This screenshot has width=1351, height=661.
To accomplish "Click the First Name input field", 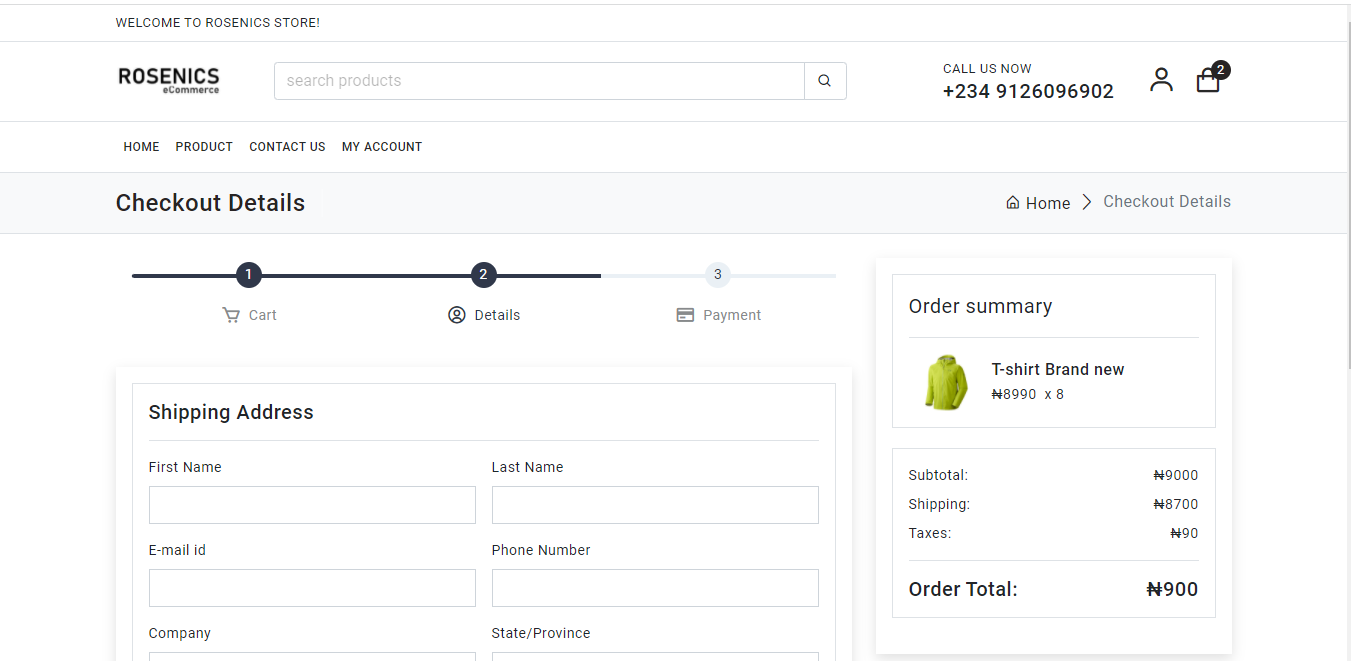I will tap(312, 505).
